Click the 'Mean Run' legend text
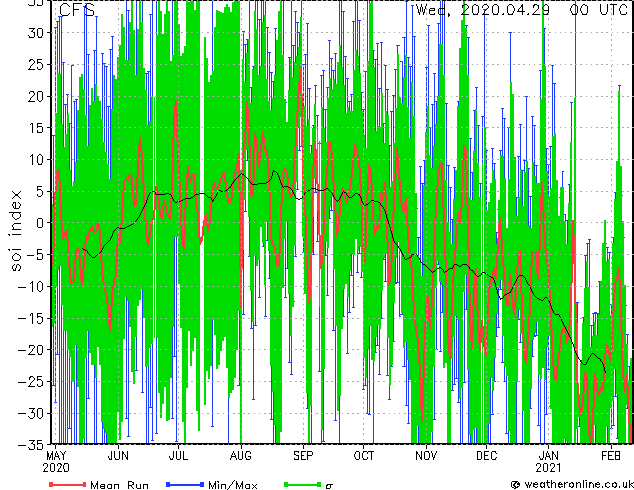The height and width of the screenshot is (490, 634). pyautogui.click(x=119, y=485)
